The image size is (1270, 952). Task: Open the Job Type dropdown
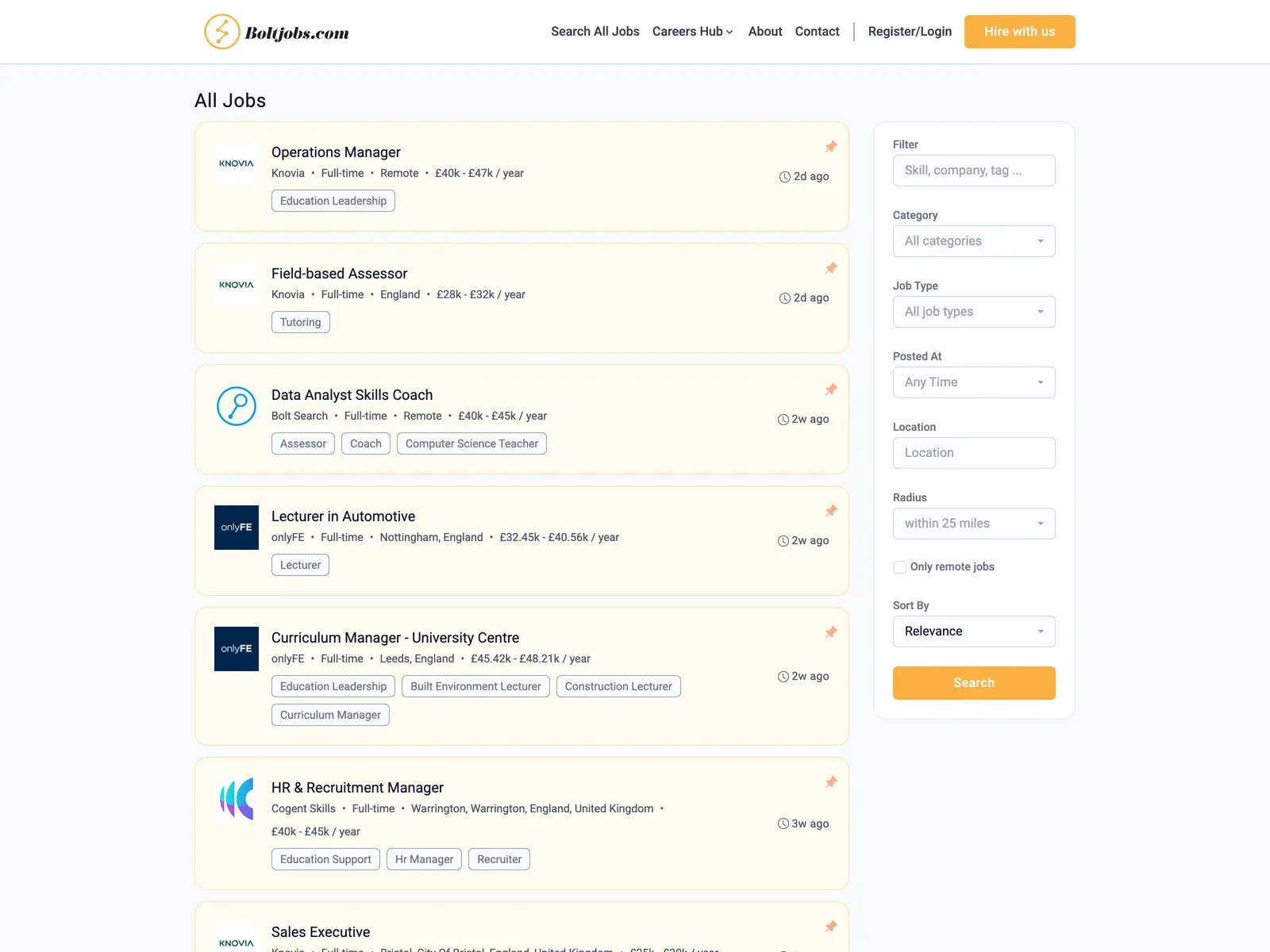974,312
